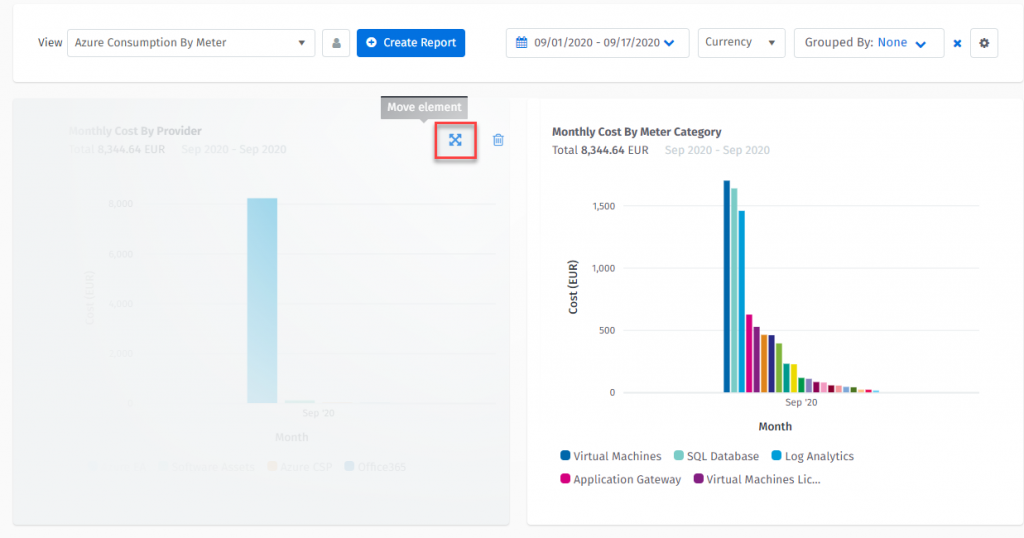Image resolution: width=1024 pixels, height=538 pixels.
Task: Click the purple Virtual Machines Lic... color swatch
Action: [699, 480]
